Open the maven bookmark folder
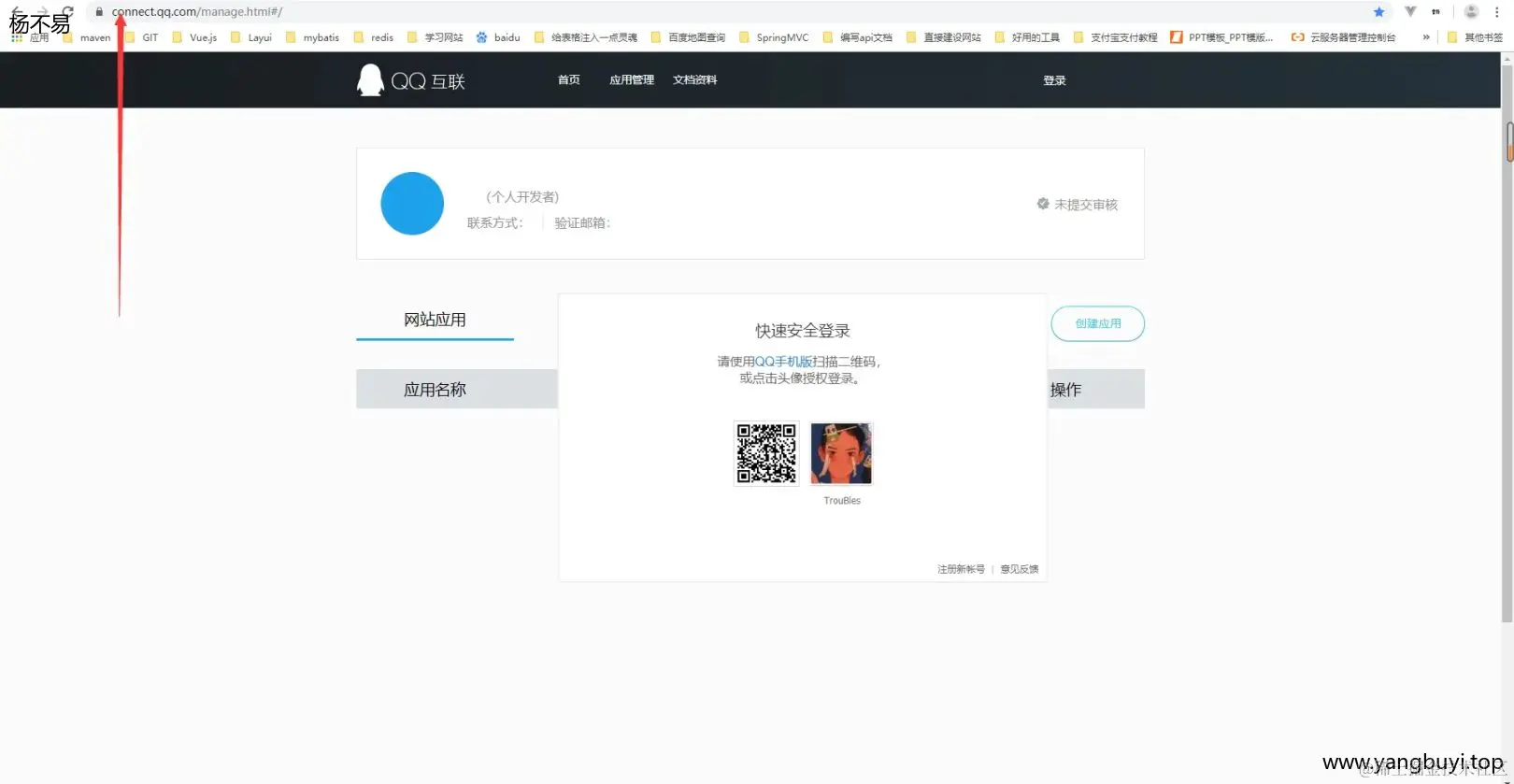 pyautogui.click(x=87, y=37)
